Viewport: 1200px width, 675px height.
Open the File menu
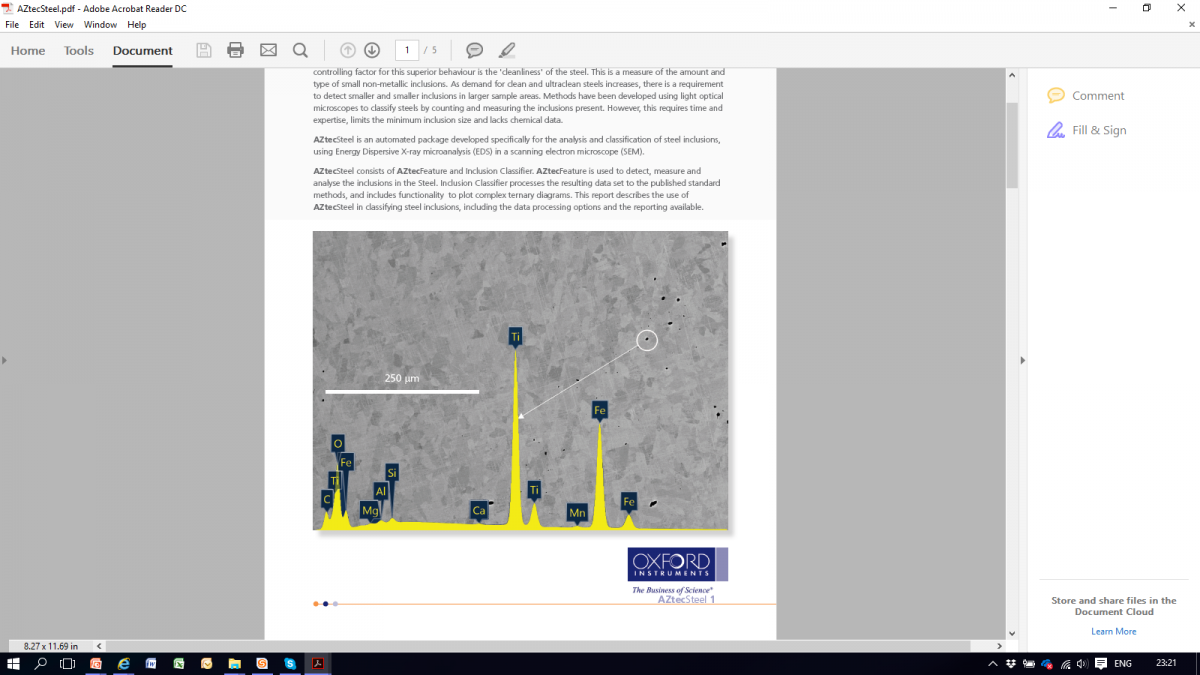click(12, 24)
